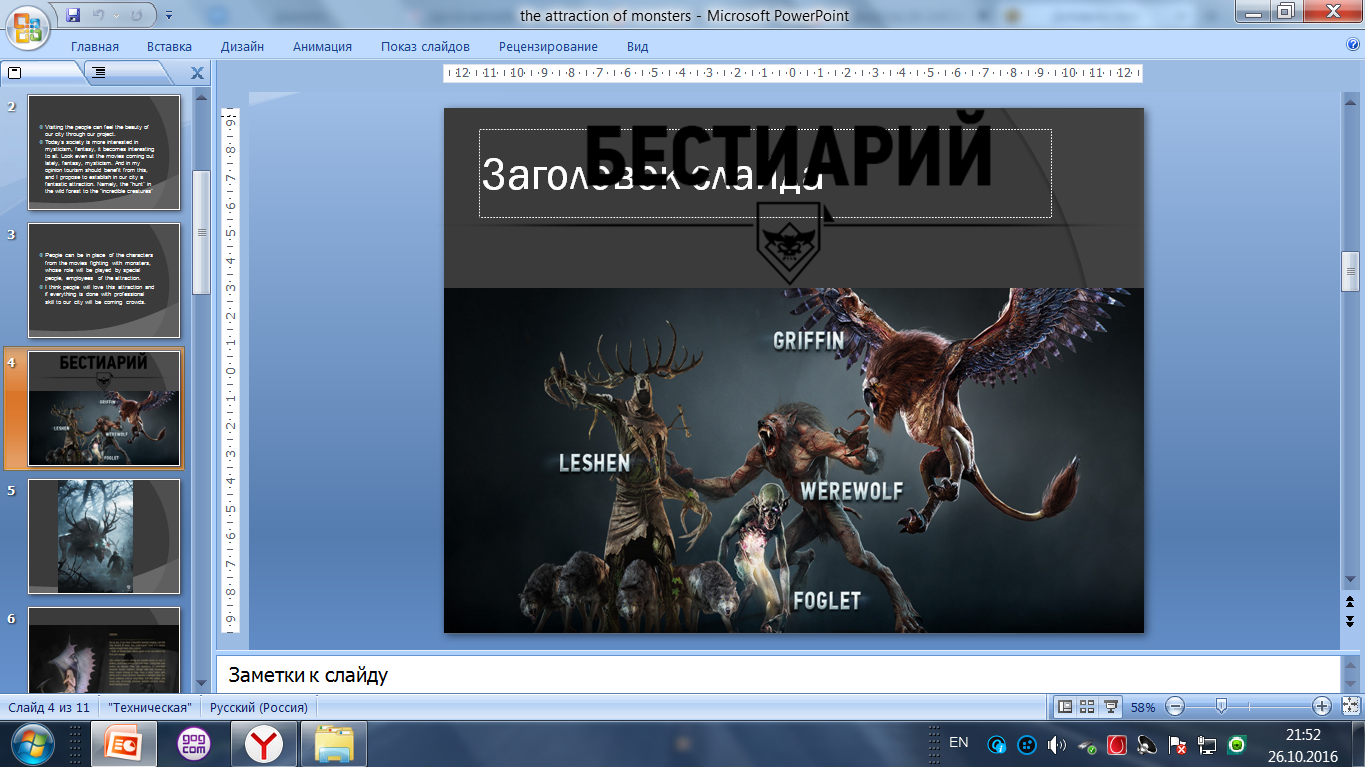Click the network connection tray icon

(1208, 745)
